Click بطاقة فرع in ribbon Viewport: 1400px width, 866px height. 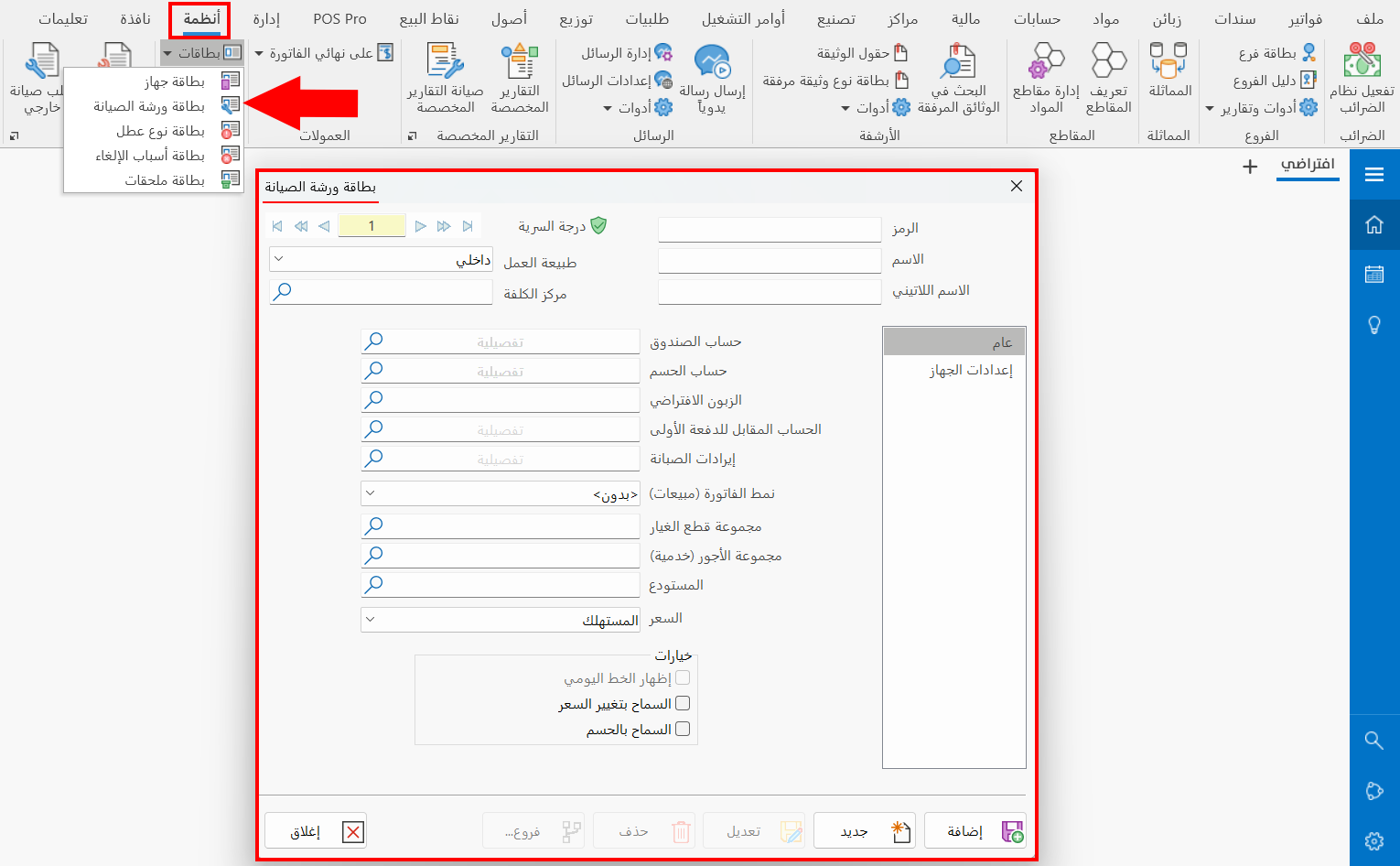tap(1278, 53)
